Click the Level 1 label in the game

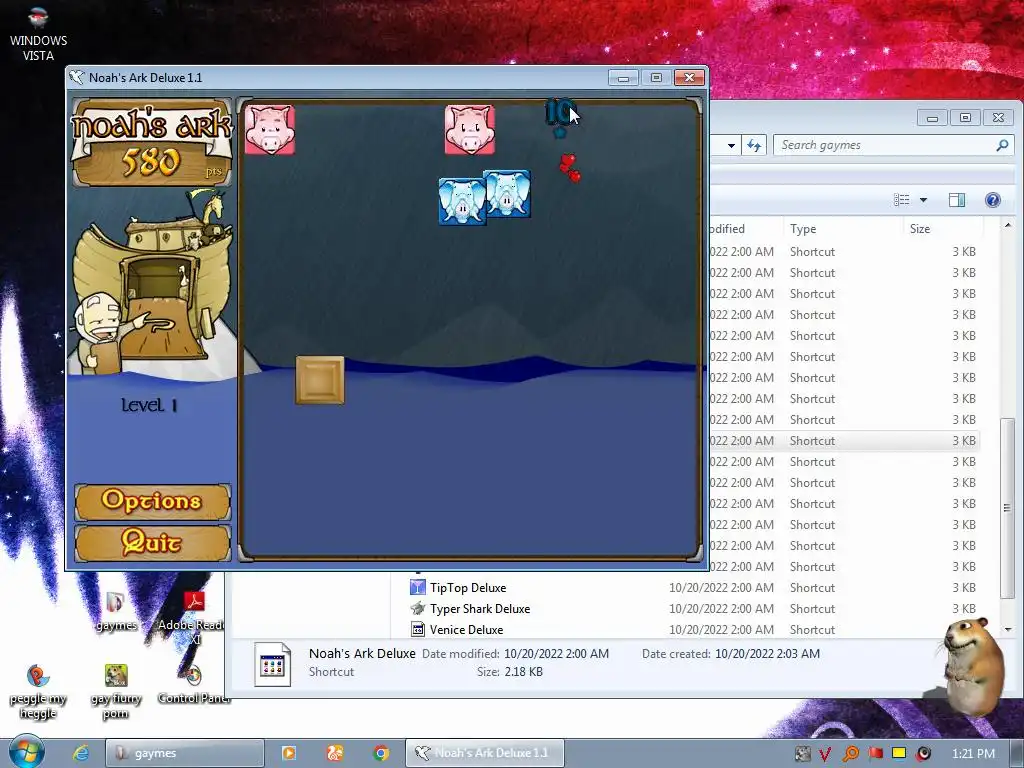pyautogui.click(x=150, y=405)
